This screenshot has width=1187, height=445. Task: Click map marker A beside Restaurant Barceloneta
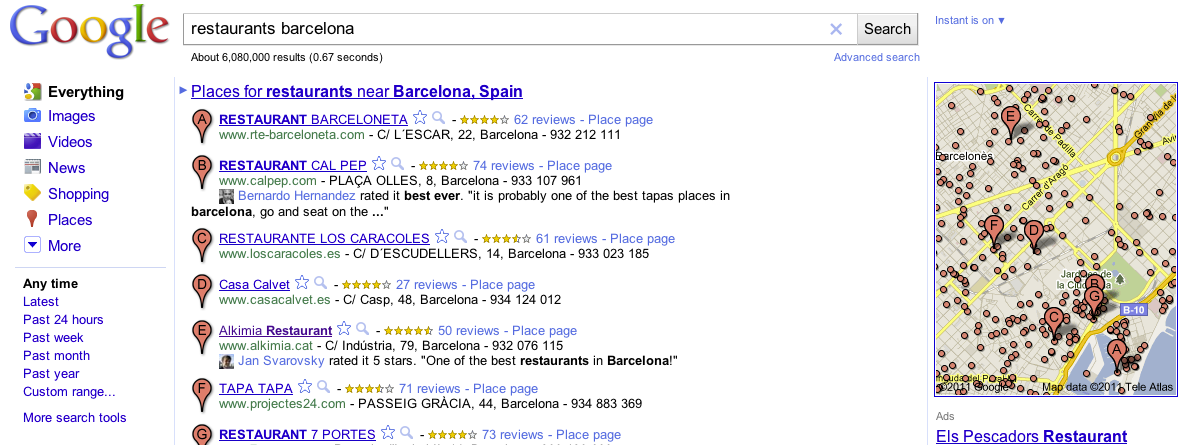coord(203,124)
